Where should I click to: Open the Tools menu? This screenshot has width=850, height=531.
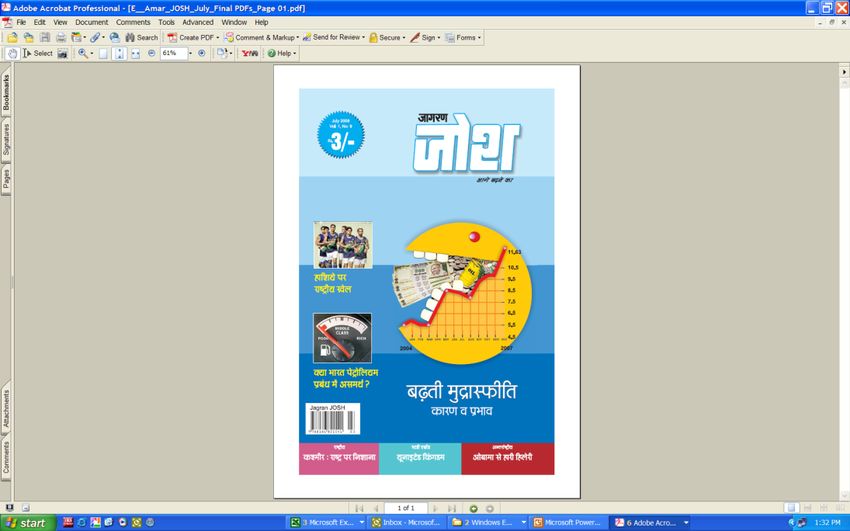[x=166, y=22]
